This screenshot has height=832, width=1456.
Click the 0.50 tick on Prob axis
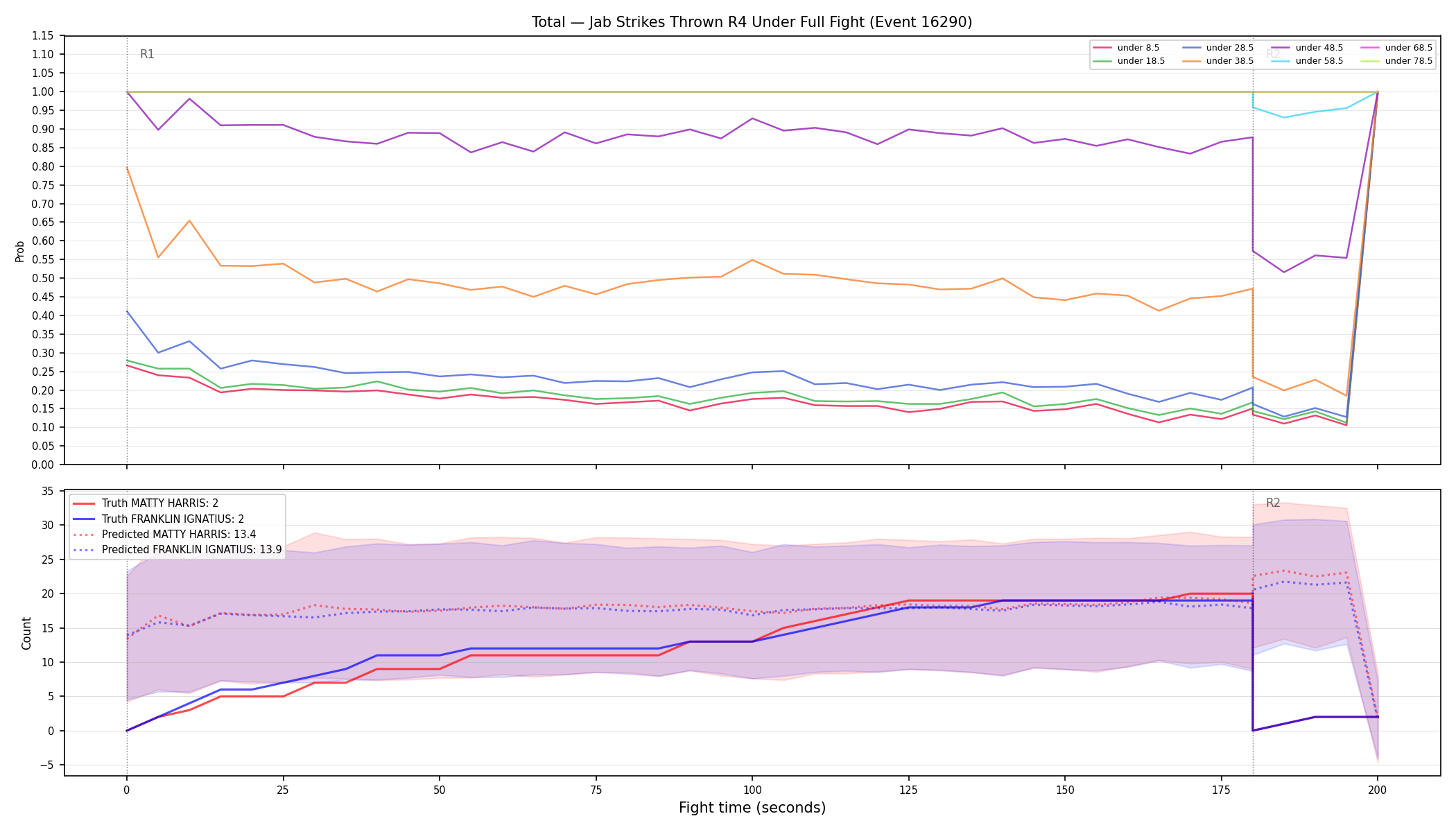[43, 279]
